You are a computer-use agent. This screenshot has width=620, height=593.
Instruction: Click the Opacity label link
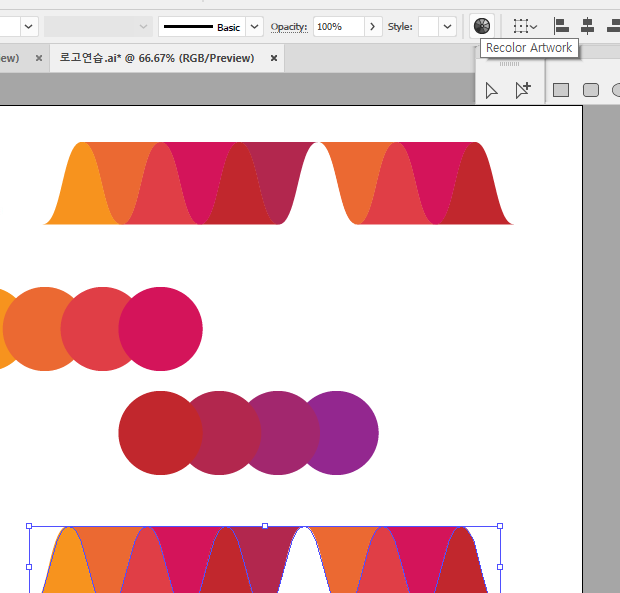point(289,26)
